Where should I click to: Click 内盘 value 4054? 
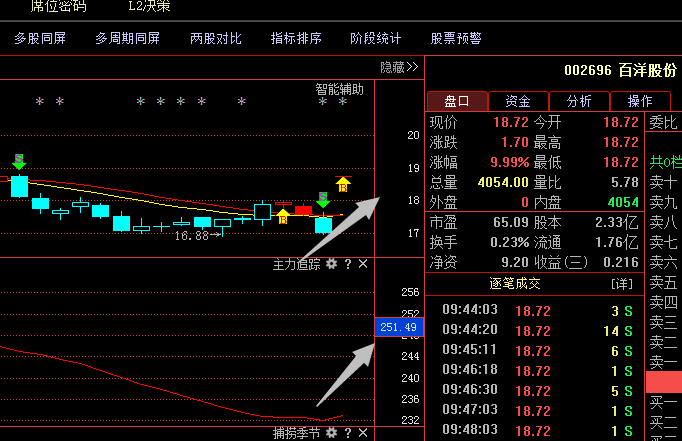point(623,202)
